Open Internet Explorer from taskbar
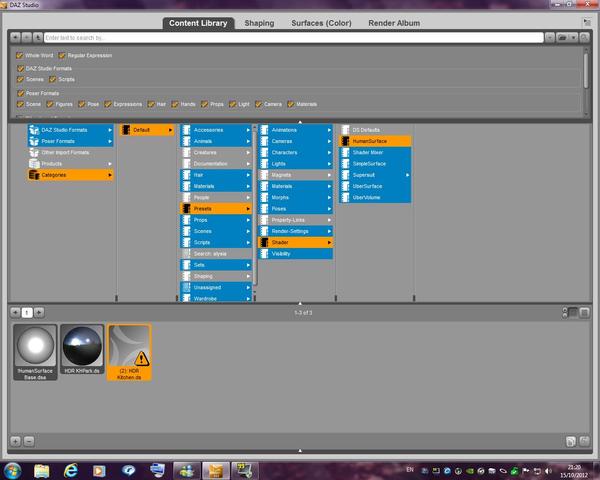The width and height of the screenshot is (600, 480). tap(71, 470)
